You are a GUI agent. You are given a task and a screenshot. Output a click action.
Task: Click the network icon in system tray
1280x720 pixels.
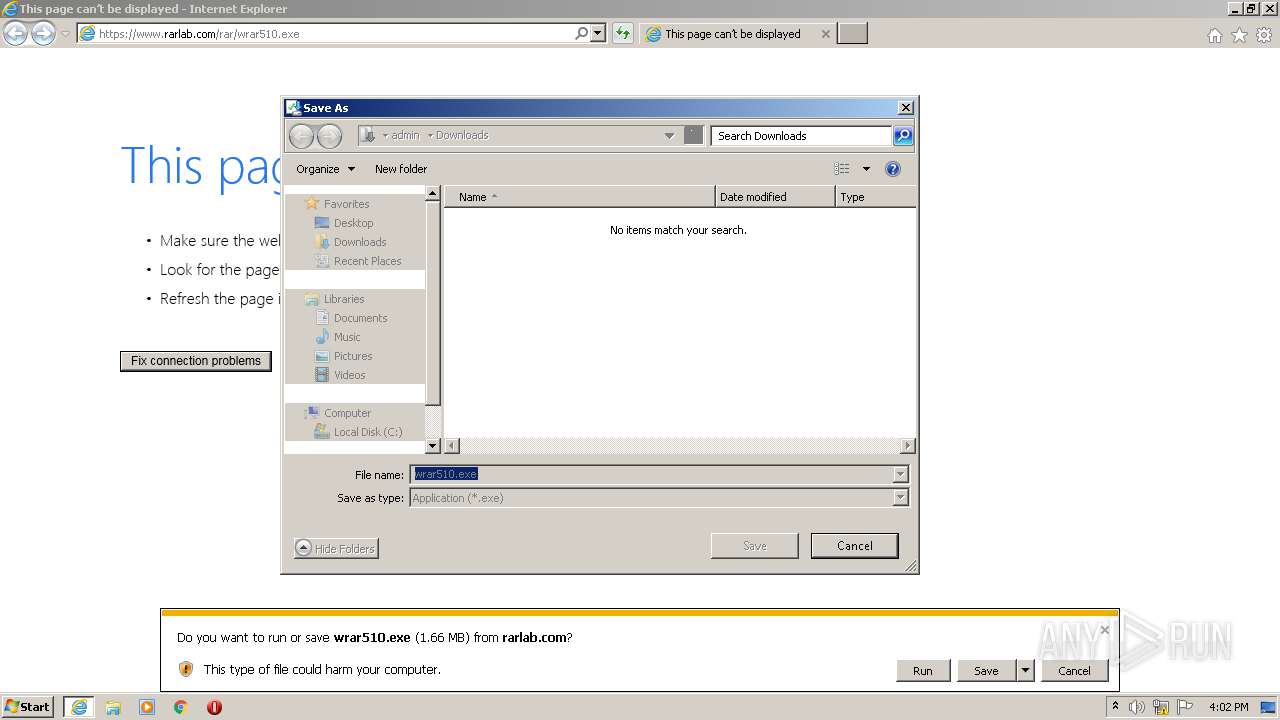coord(1161,707)
